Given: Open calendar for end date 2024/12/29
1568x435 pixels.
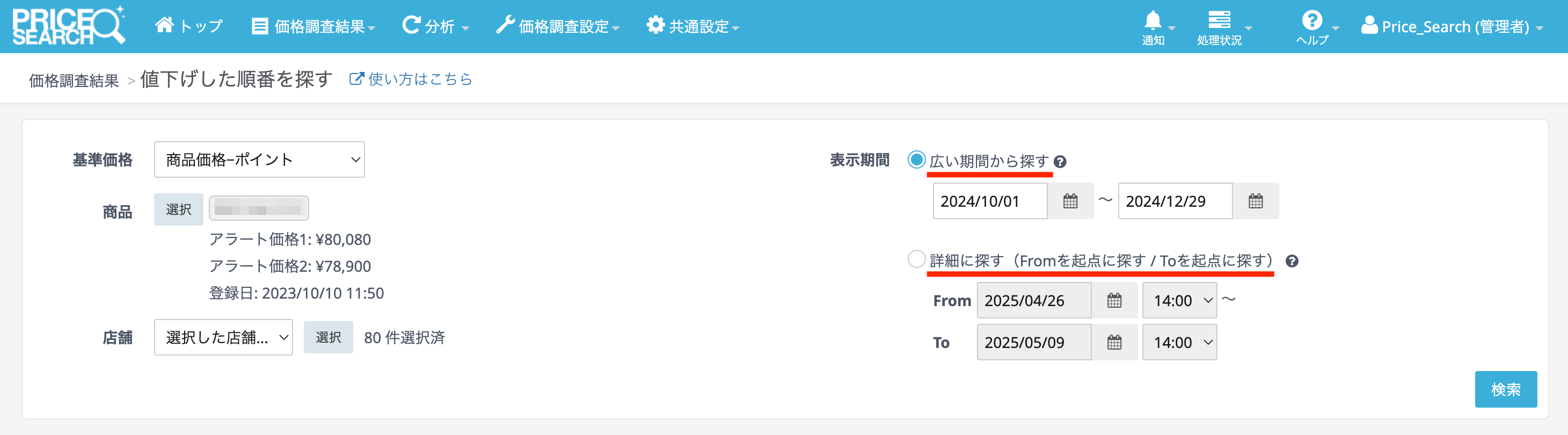Looking at the screenshot, I should pyautogui.click(x=1255, y=201).
